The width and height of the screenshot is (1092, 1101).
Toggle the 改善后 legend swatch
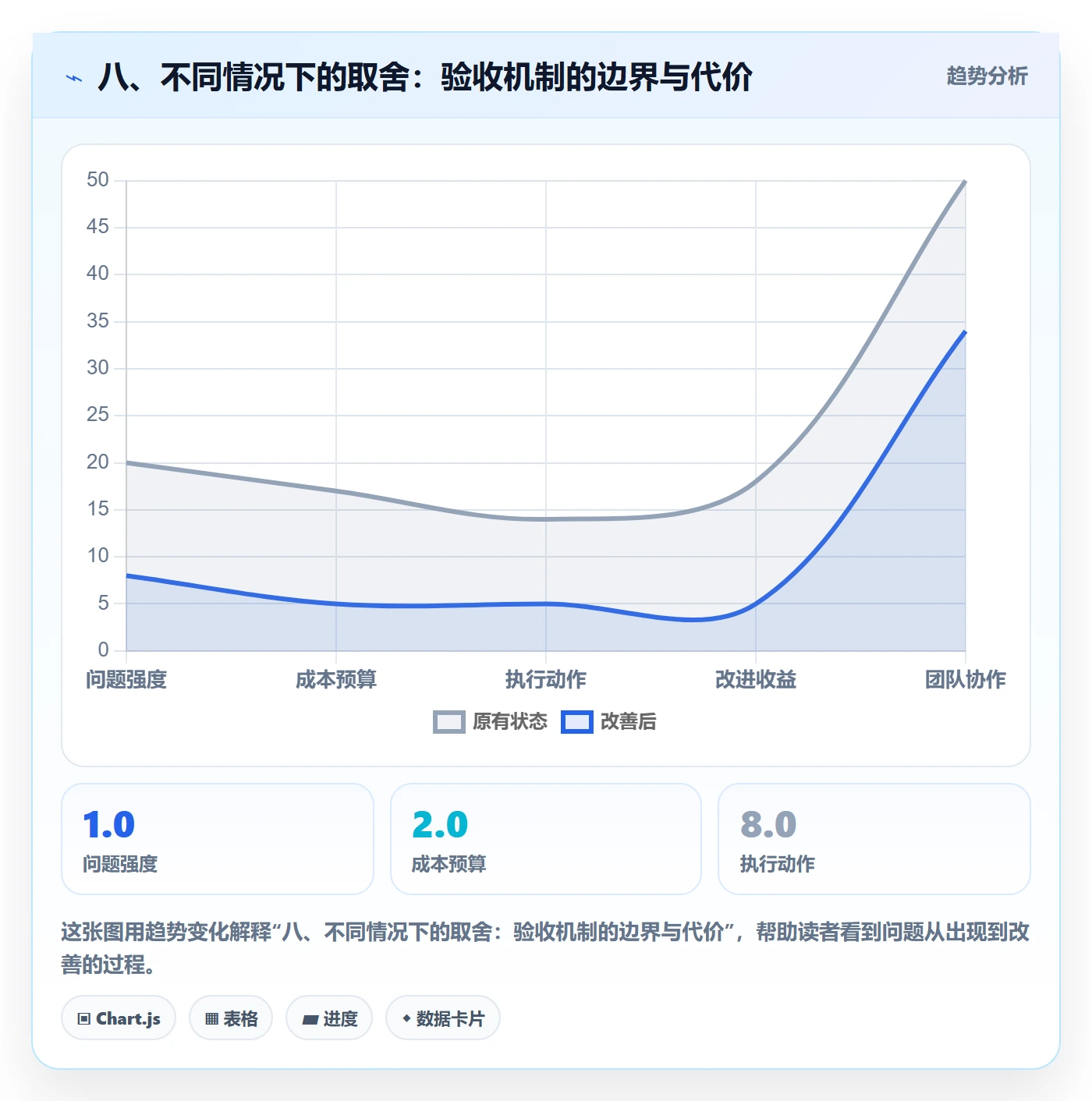(577, 722)
